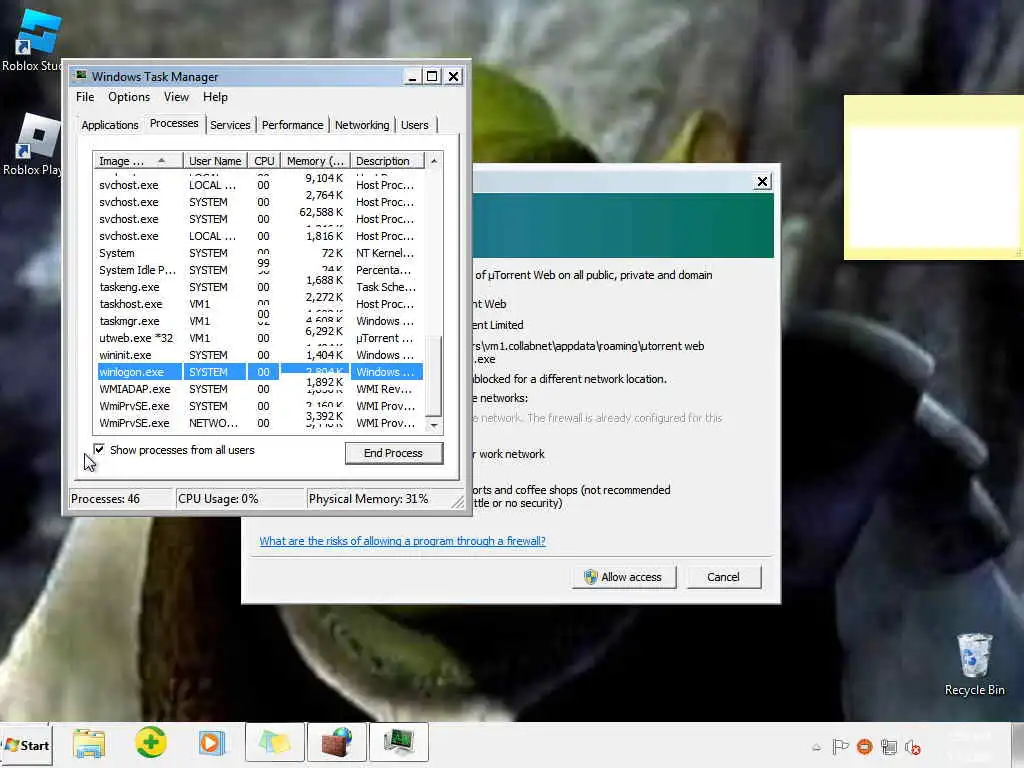This screenshot has height=768, width=1024.
Task: Open the Options menu
Action: [x=129, y=97]
